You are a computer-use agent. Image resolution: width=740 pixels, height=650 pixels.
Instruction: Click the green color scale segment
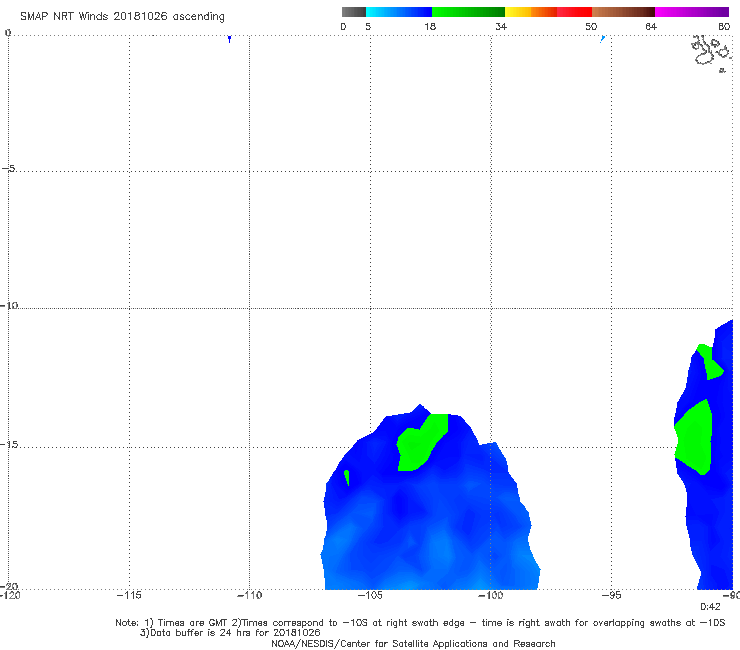tap(468, 12)
